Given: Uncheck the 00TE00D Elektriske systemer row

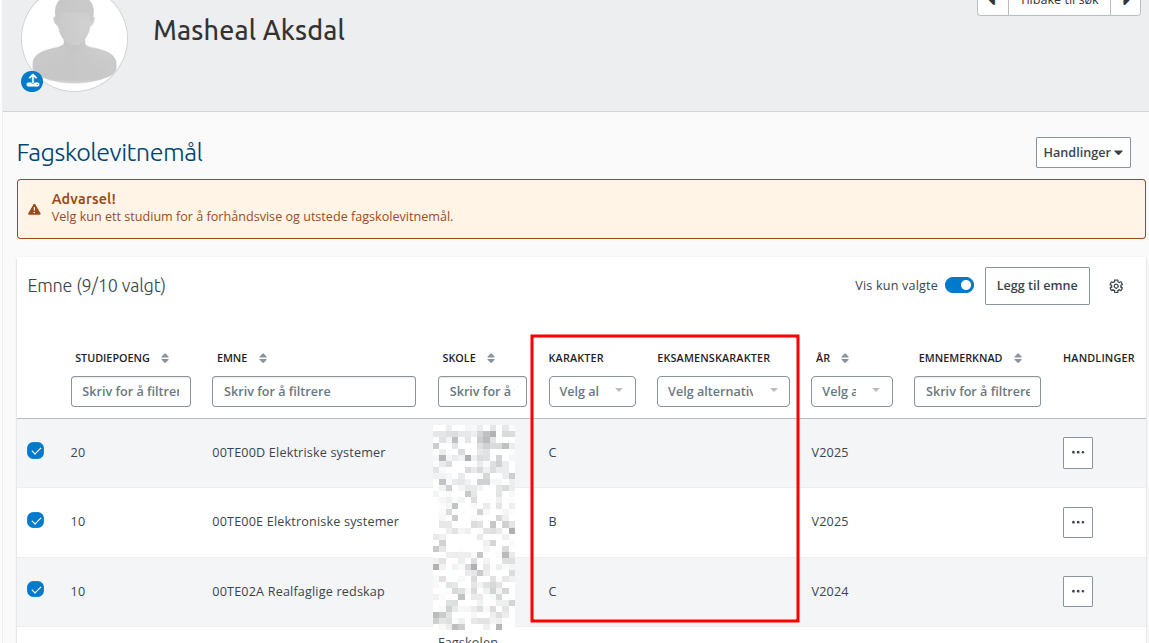Looking at the screenshot, I should click(35, 450).
